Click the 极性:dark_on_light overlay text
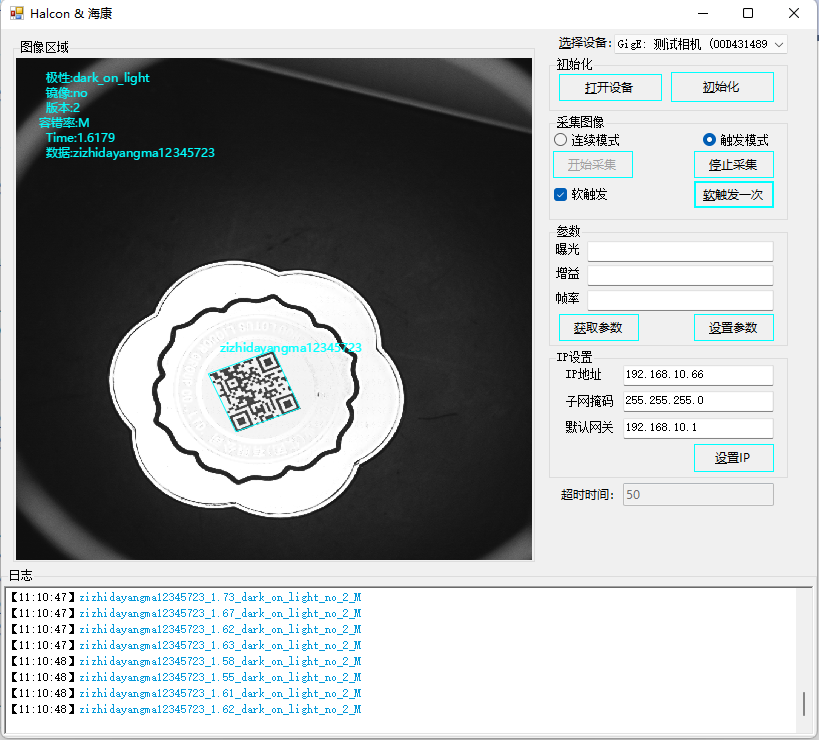 (97, 78)
